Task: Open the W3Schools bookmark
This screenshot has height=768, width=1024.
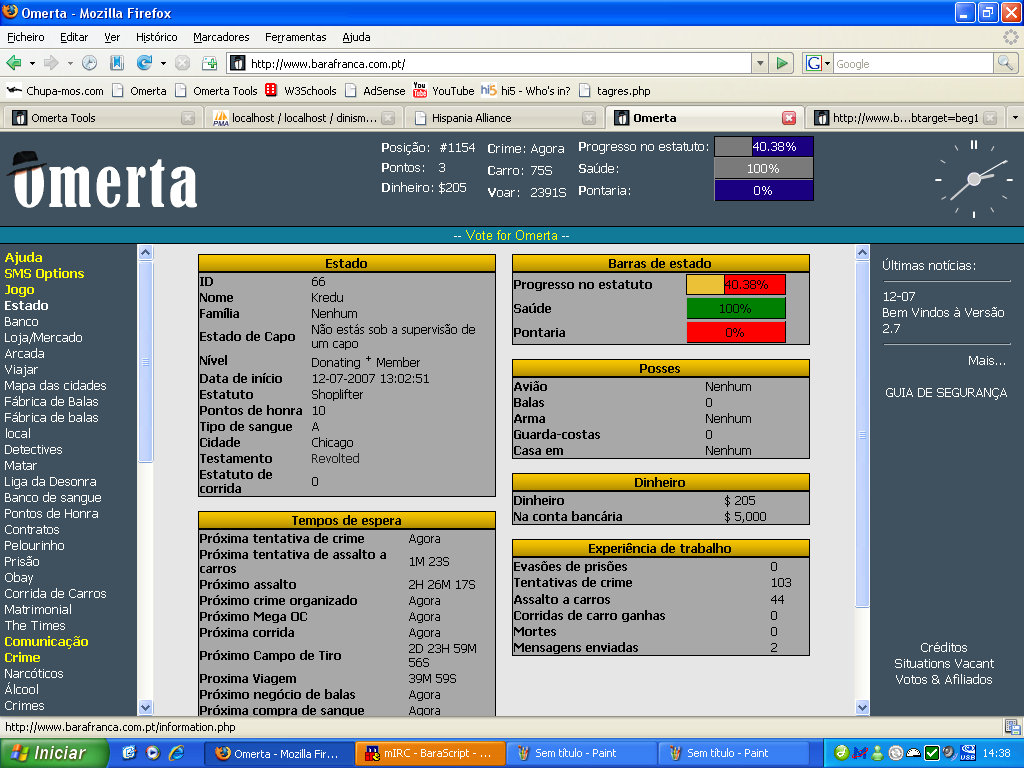Action: pos(300,90)
